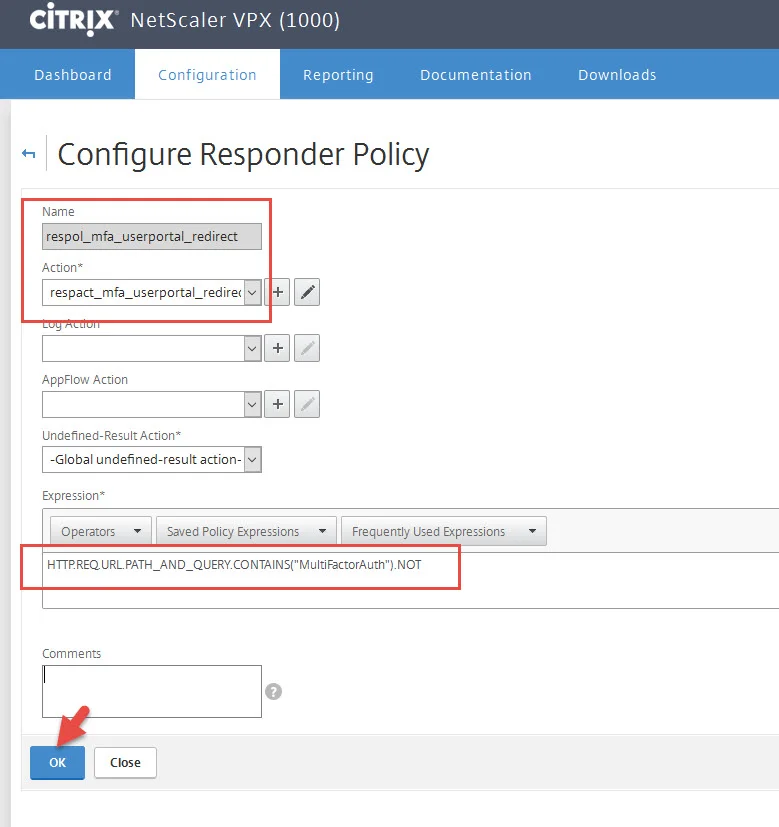Screen dimensions: 779x827
Task: Click the Citrix logo
Action: point(73,20)
